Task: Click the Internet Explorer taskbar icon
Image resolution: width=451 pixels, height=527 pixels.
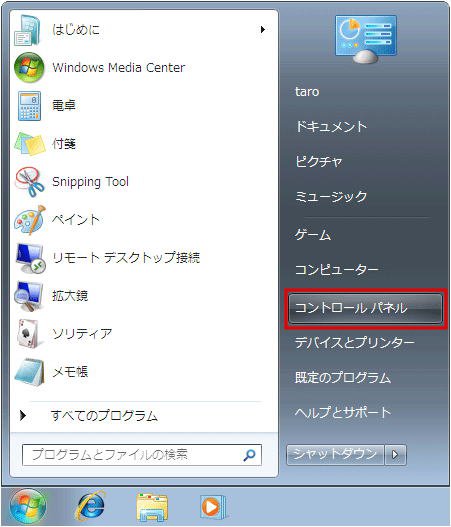Action: point(91,506)
